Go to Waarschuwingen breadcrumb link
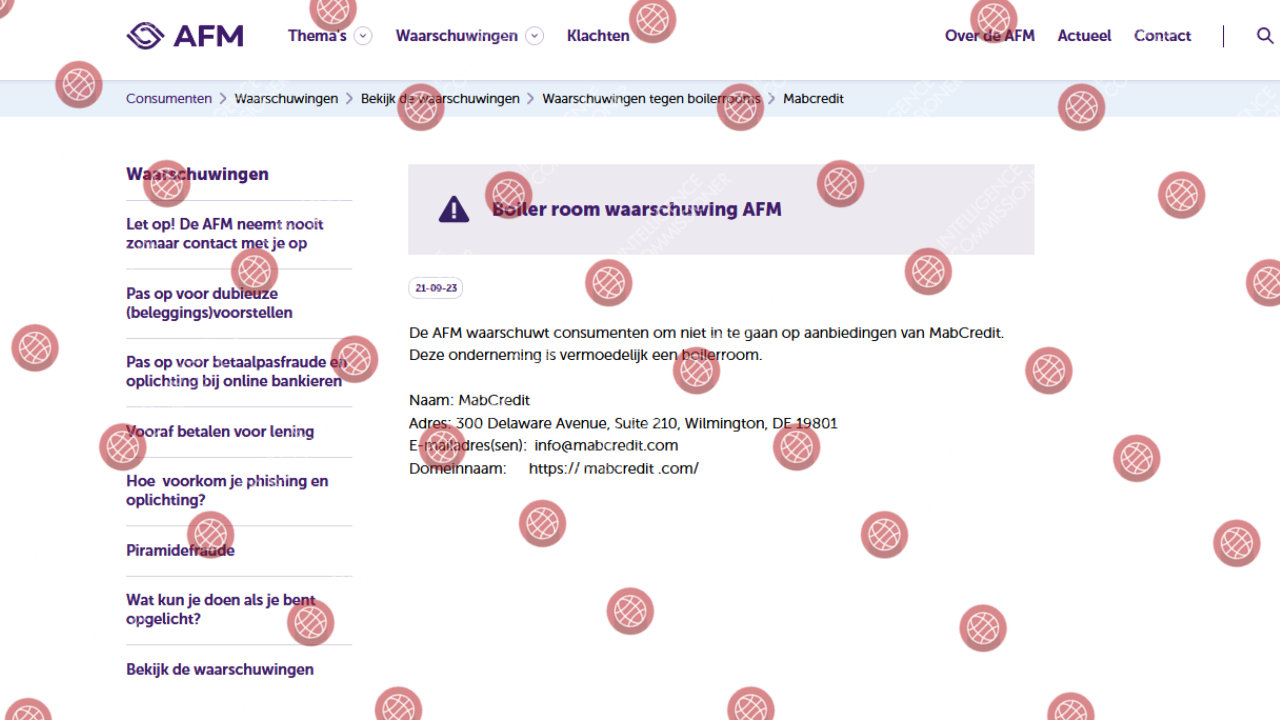Image resolution: width=1280 pixels, height=720 pixels. tap(286, 99)
